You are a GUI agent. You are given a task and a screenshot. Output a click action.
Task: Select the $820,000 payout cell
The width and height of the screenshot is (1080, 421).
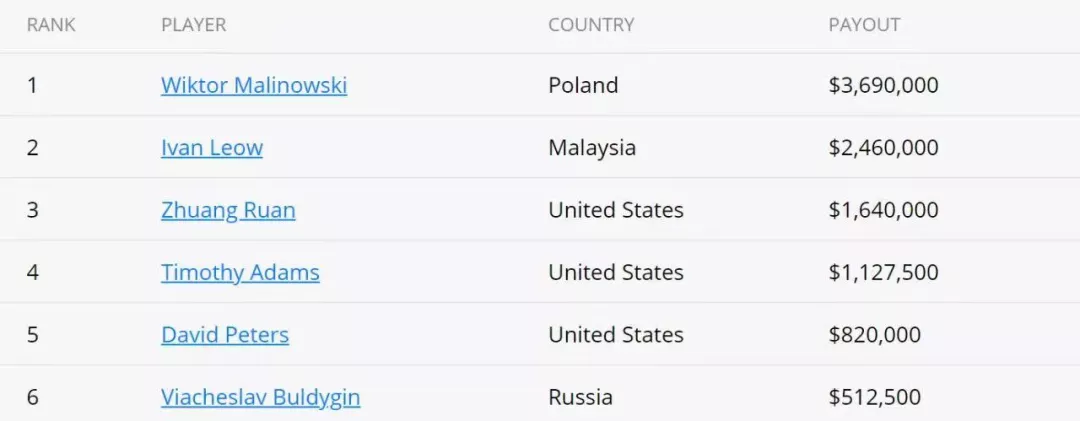(875, 335)
